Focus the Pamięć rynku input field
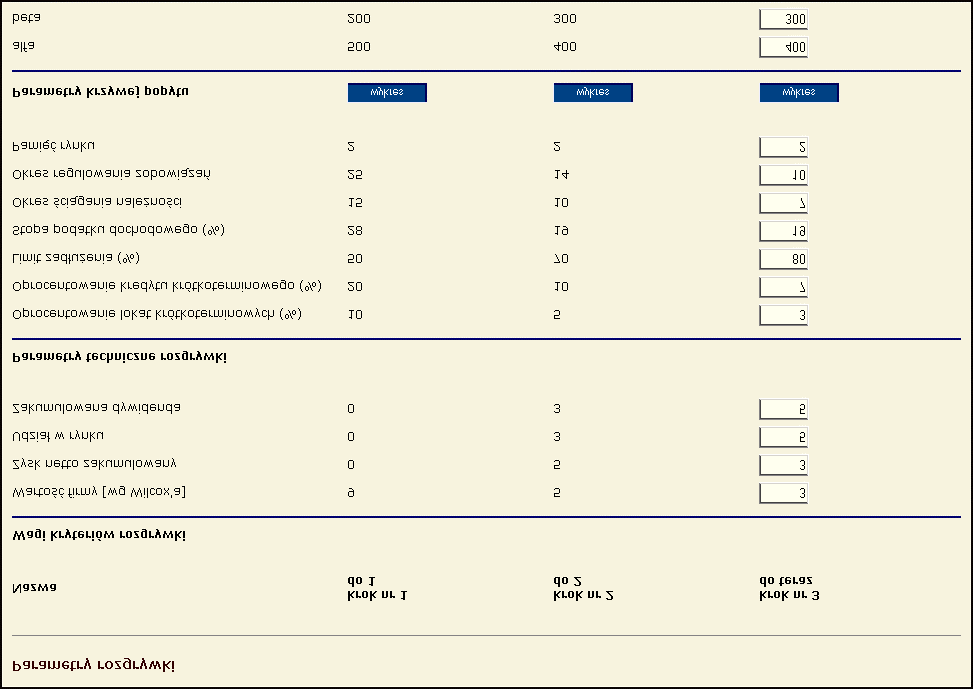This screenshot has height=689, width=973. tap(783, 147)
